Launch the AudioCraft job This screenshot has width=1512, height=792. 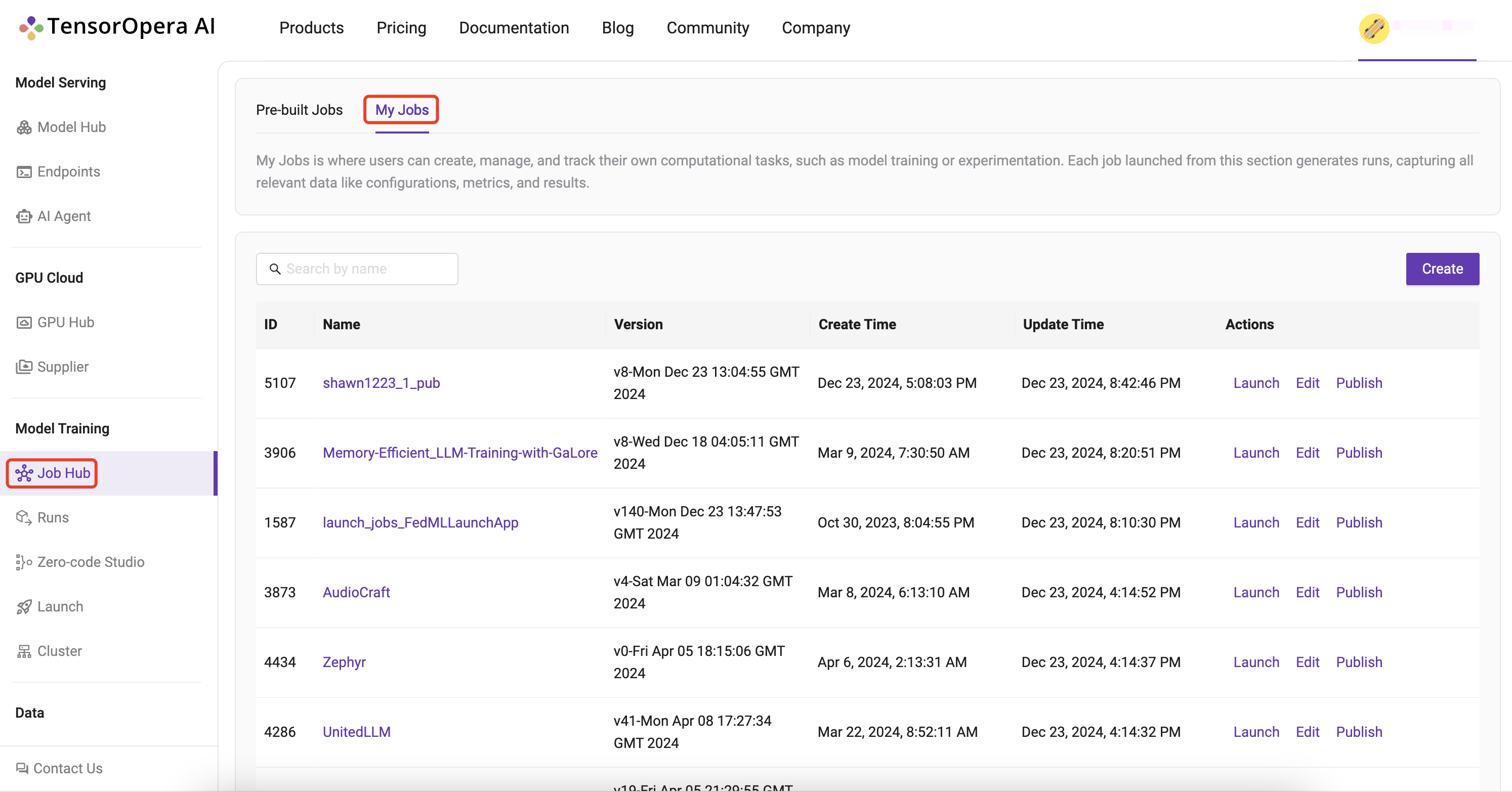pyautogui.click(x=1256, y=593)
